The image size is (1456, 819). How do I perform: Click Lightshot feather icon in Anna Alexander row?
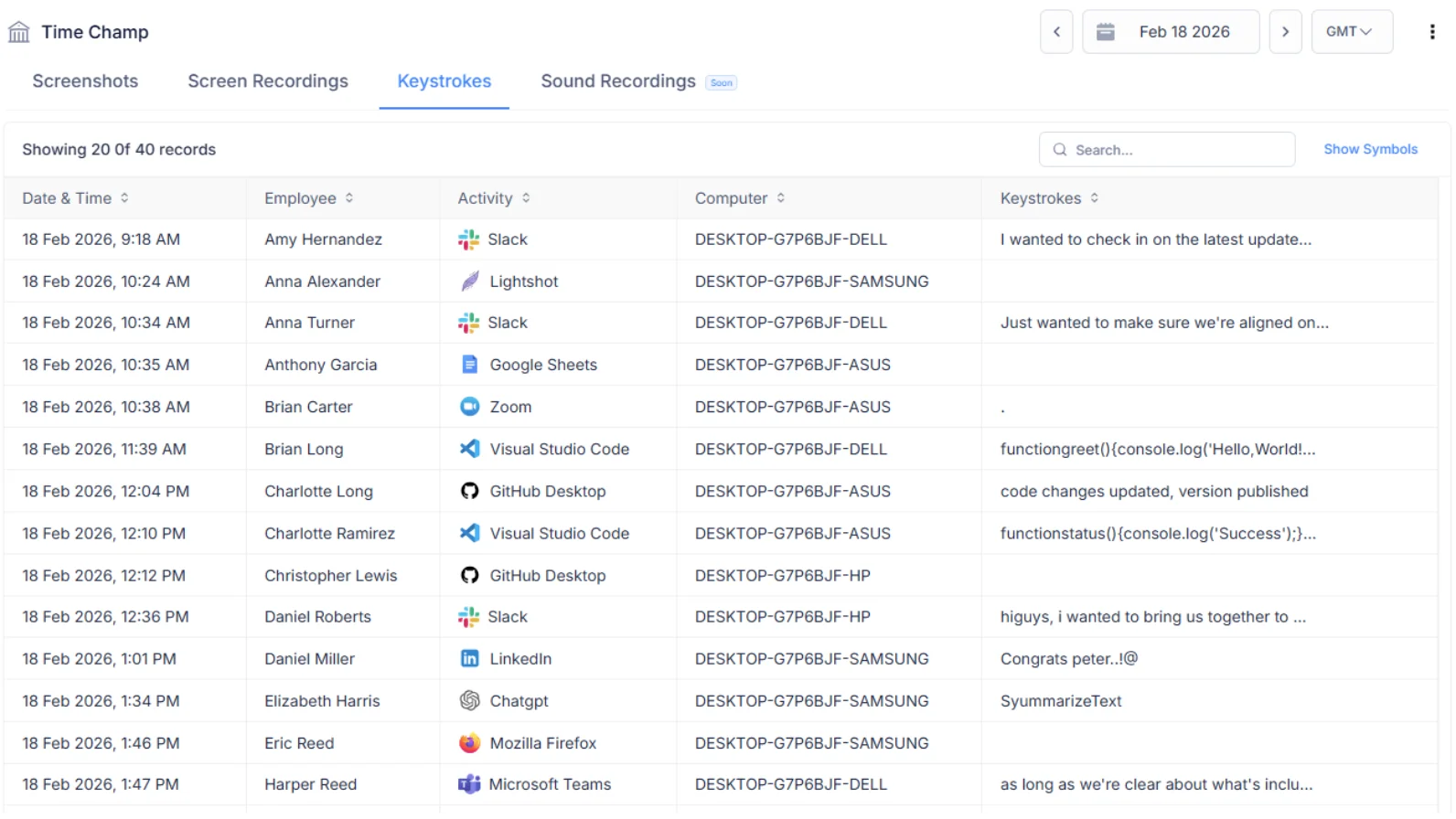click(x=469, y=282)
